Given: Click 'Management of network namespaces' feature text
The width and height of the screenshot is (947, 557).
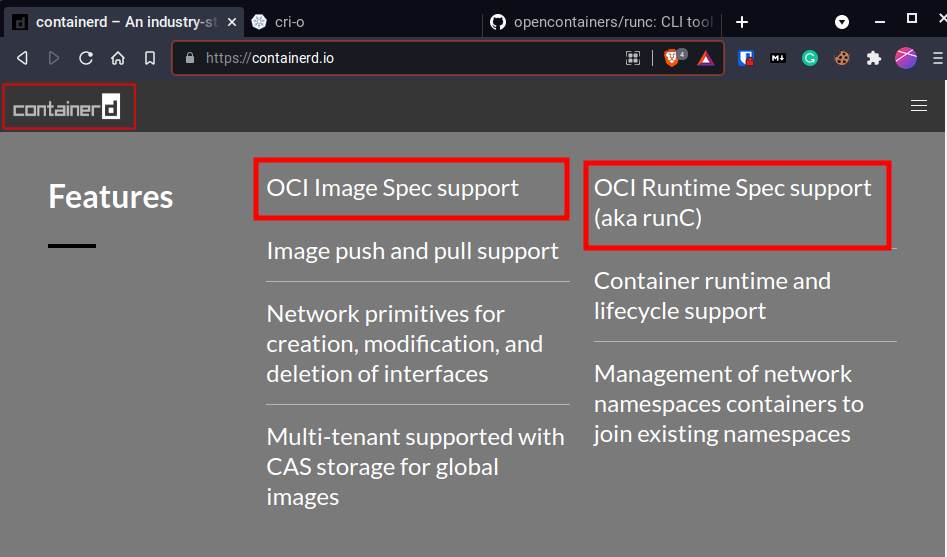Looking at the screenshot, I should [729, 404].
